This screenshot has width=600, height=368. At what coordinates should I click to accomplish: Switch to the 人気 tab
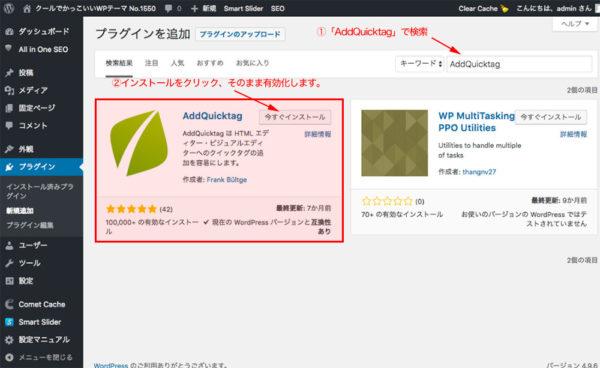pos(177,63)
